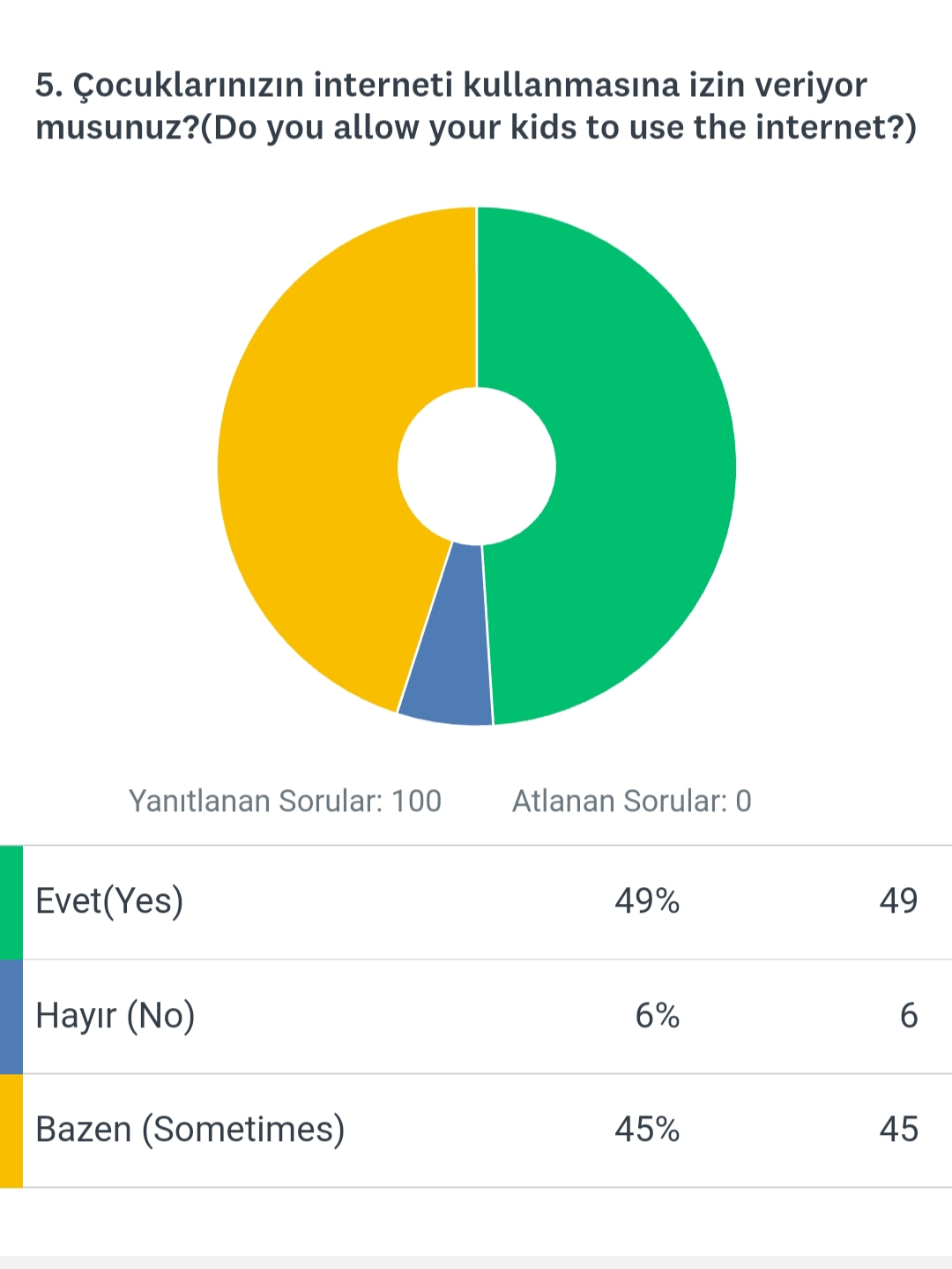
Task: Click the question 5 title text
Action: click(450, 86)
